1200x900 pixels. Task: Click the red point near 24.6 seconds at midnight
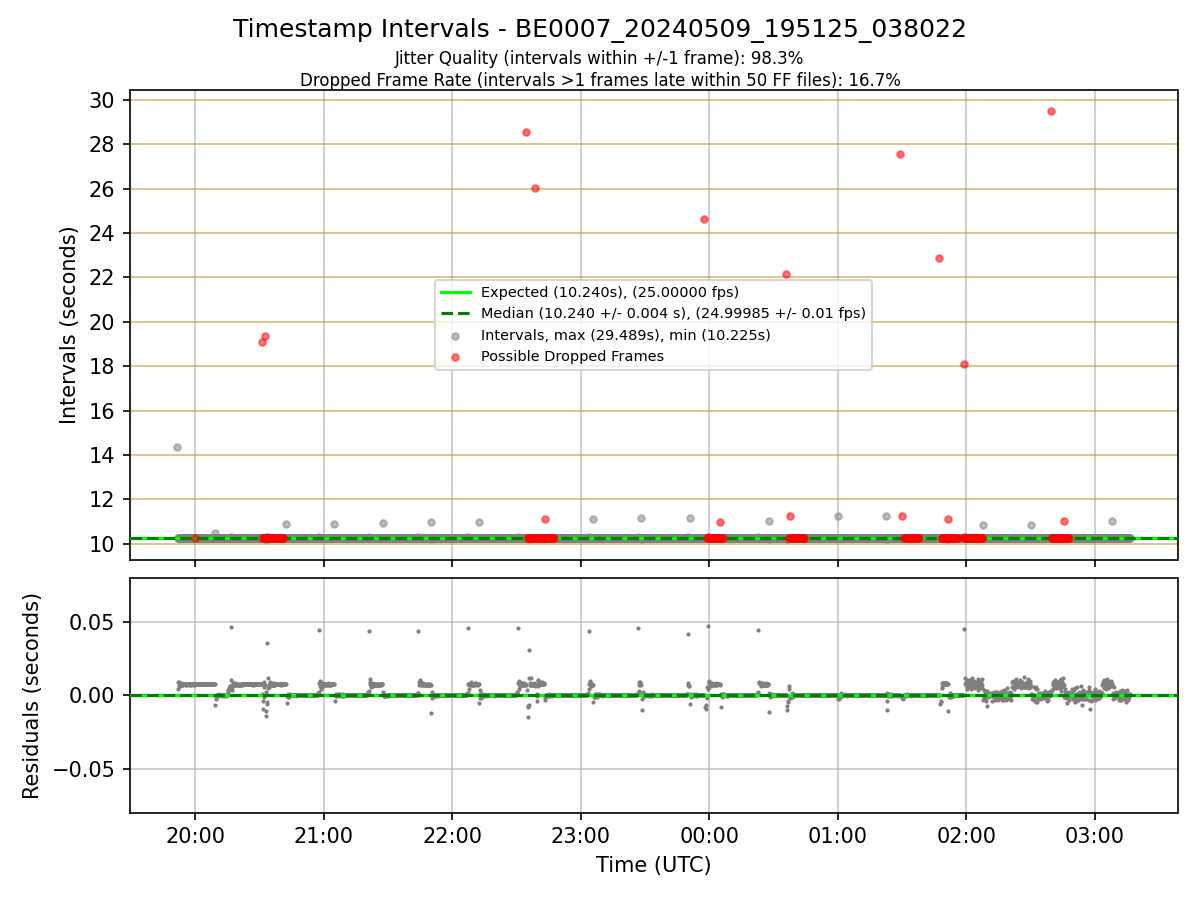tap(704, 219)
